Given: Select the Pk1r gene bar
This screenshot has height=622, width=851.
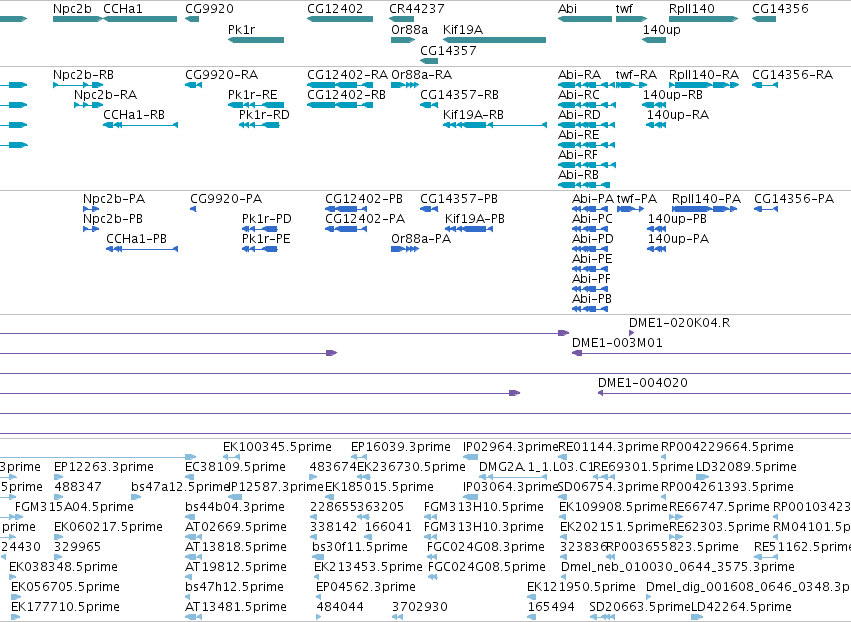Looking at the screenshot, I should 256,40.
